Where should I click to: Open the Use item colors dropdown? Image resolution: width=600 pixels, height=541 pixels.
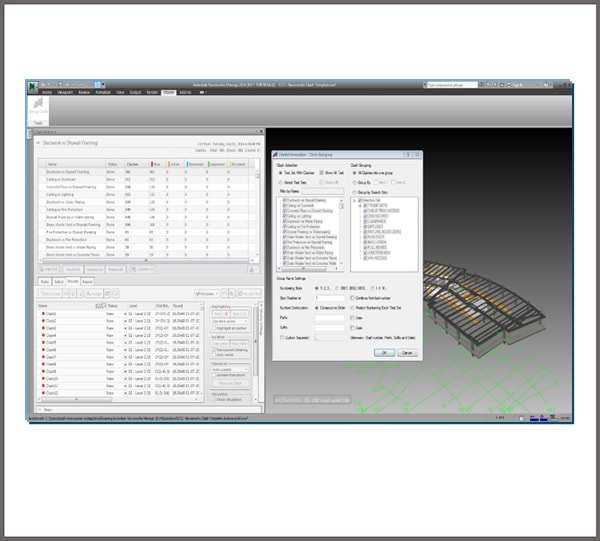[230, 321]
